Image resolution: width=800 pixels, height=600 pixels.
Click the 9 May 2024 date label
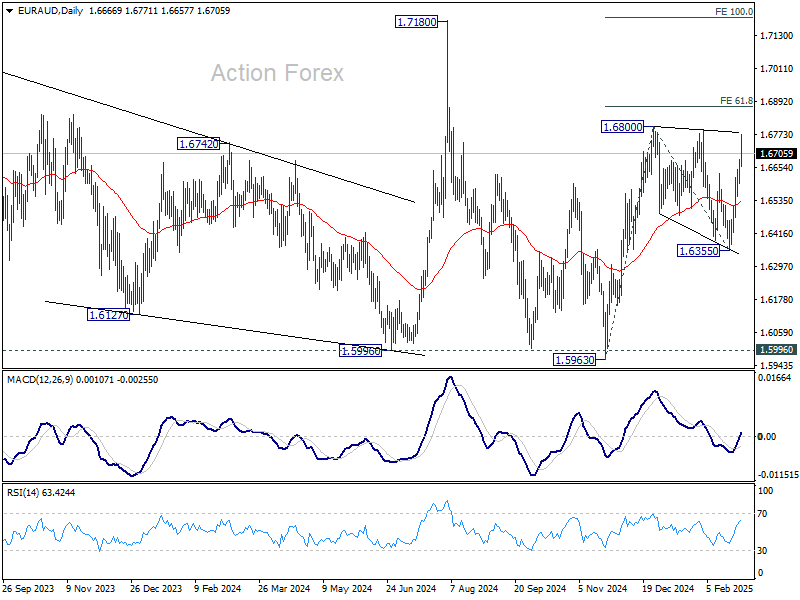347,588
